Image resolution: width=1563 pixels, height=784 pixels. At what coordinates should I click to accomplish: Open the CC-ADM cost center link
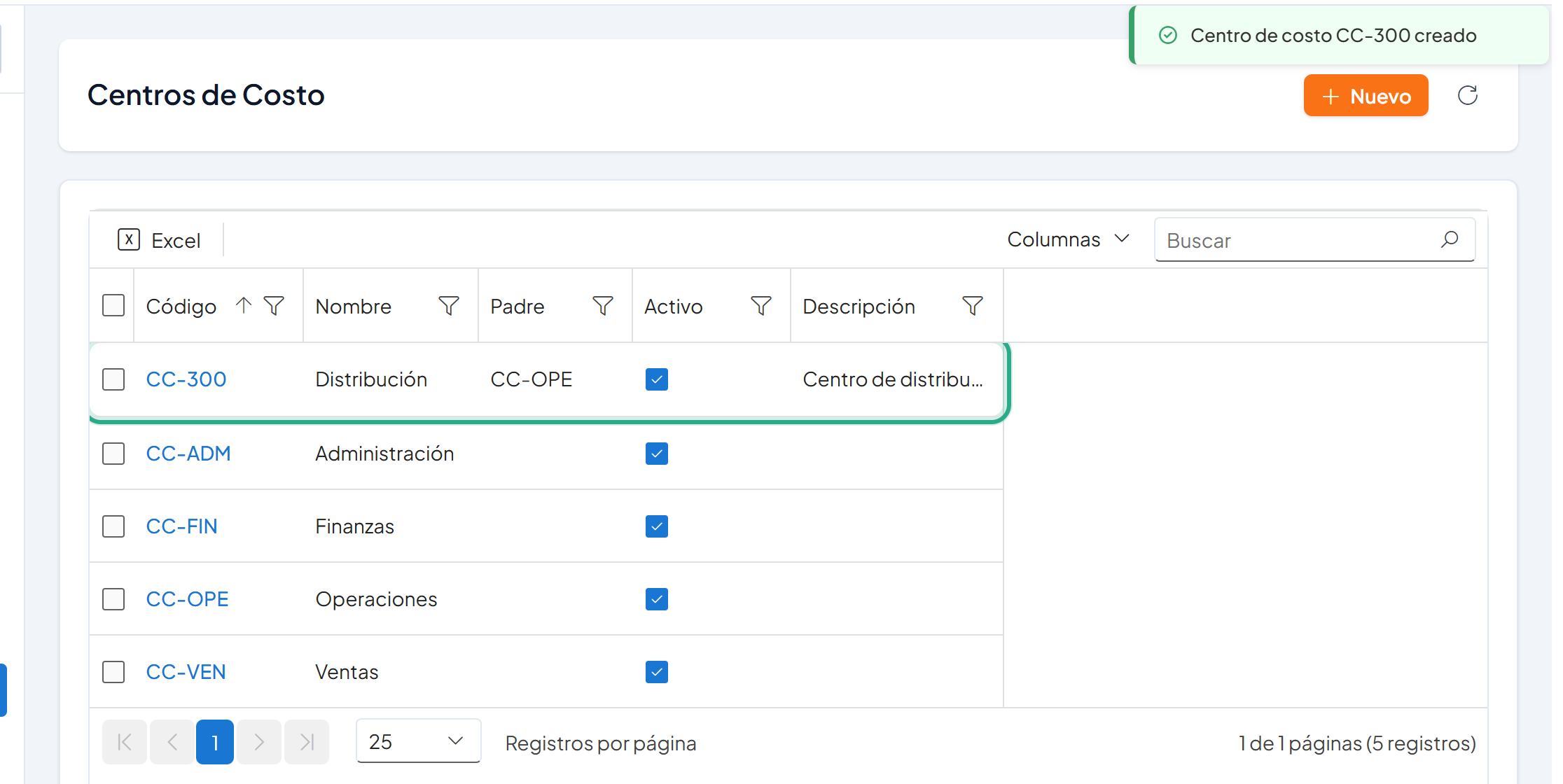click(x=188, y=454)
